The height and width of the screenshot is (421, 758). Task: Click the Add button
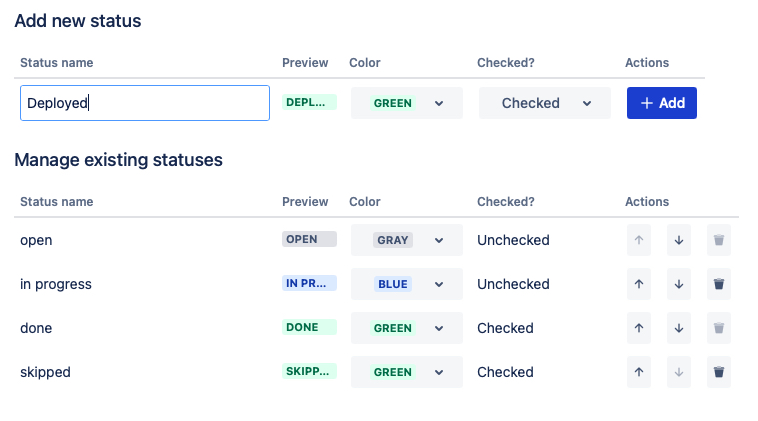click(x=661, y=103)
